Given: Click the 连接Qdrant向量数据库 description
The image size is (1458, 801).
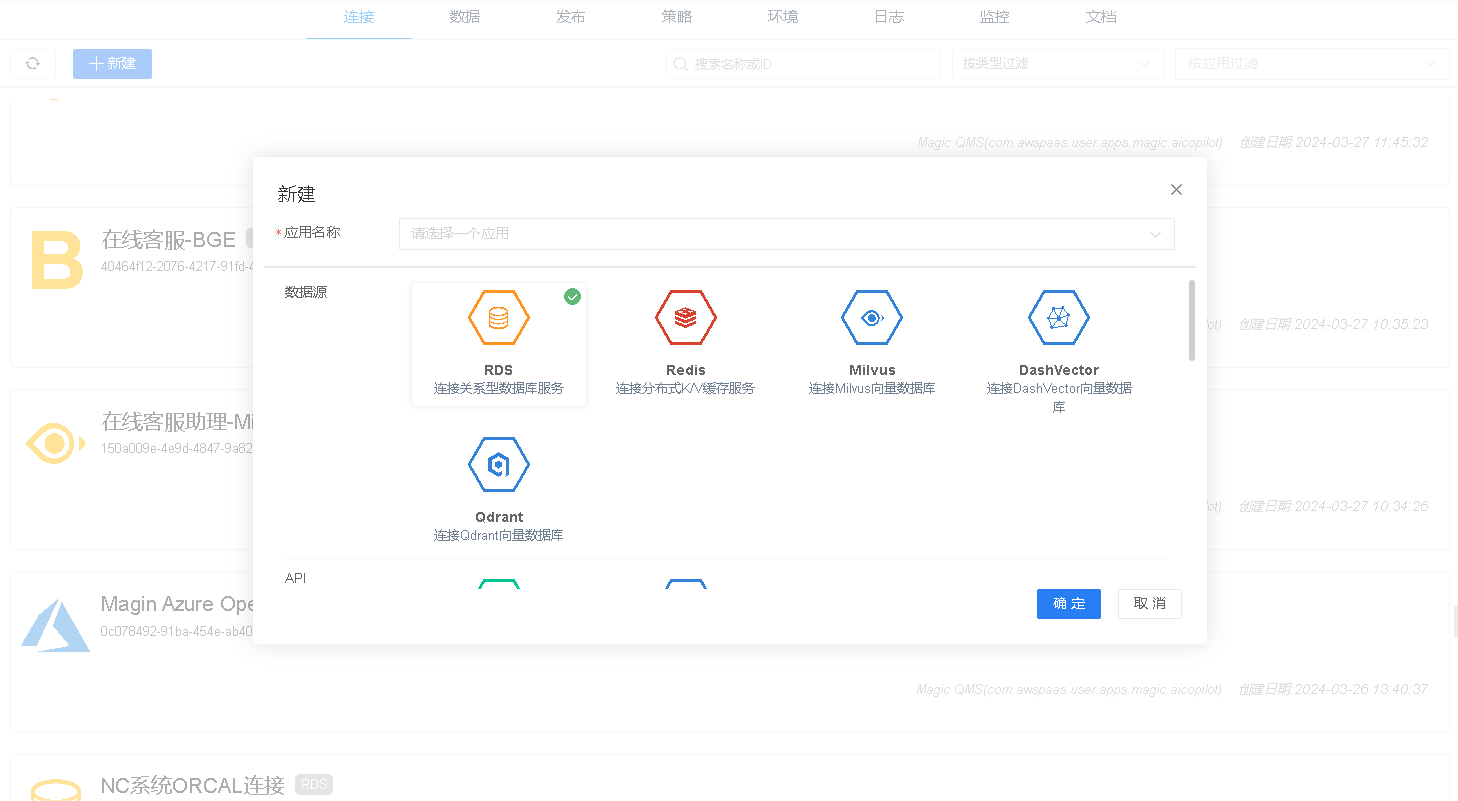Looking at the screenshot, I should click(499, 535).
